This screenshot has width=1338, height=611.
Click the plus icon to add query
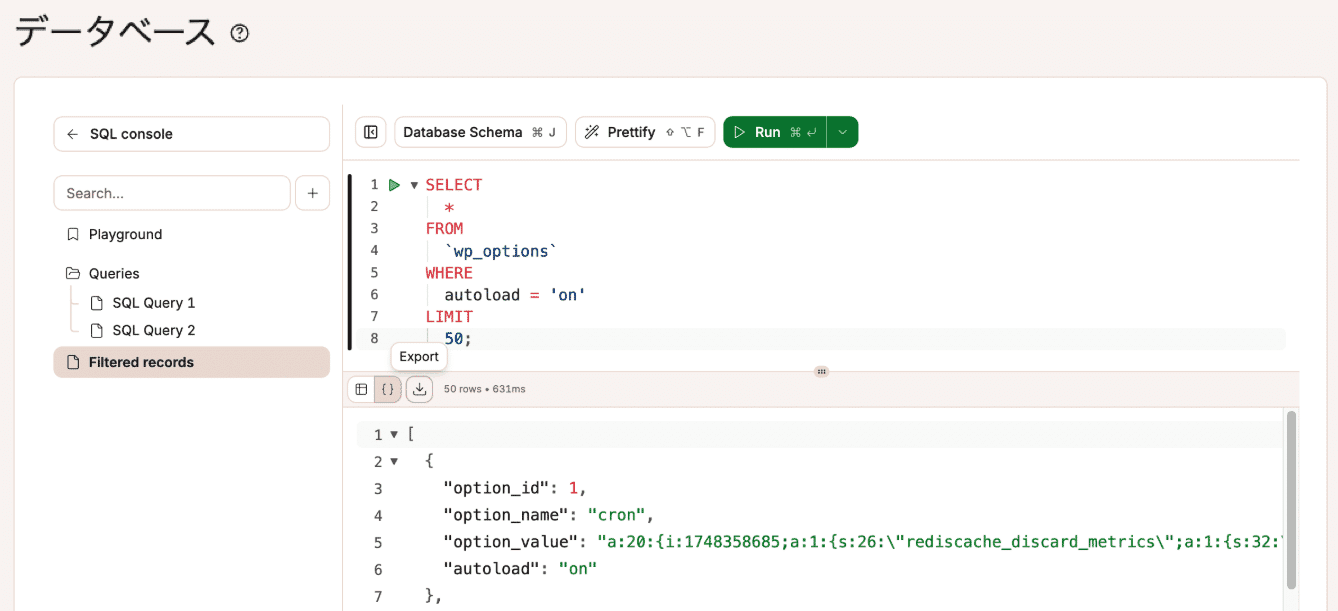(312, 193)
